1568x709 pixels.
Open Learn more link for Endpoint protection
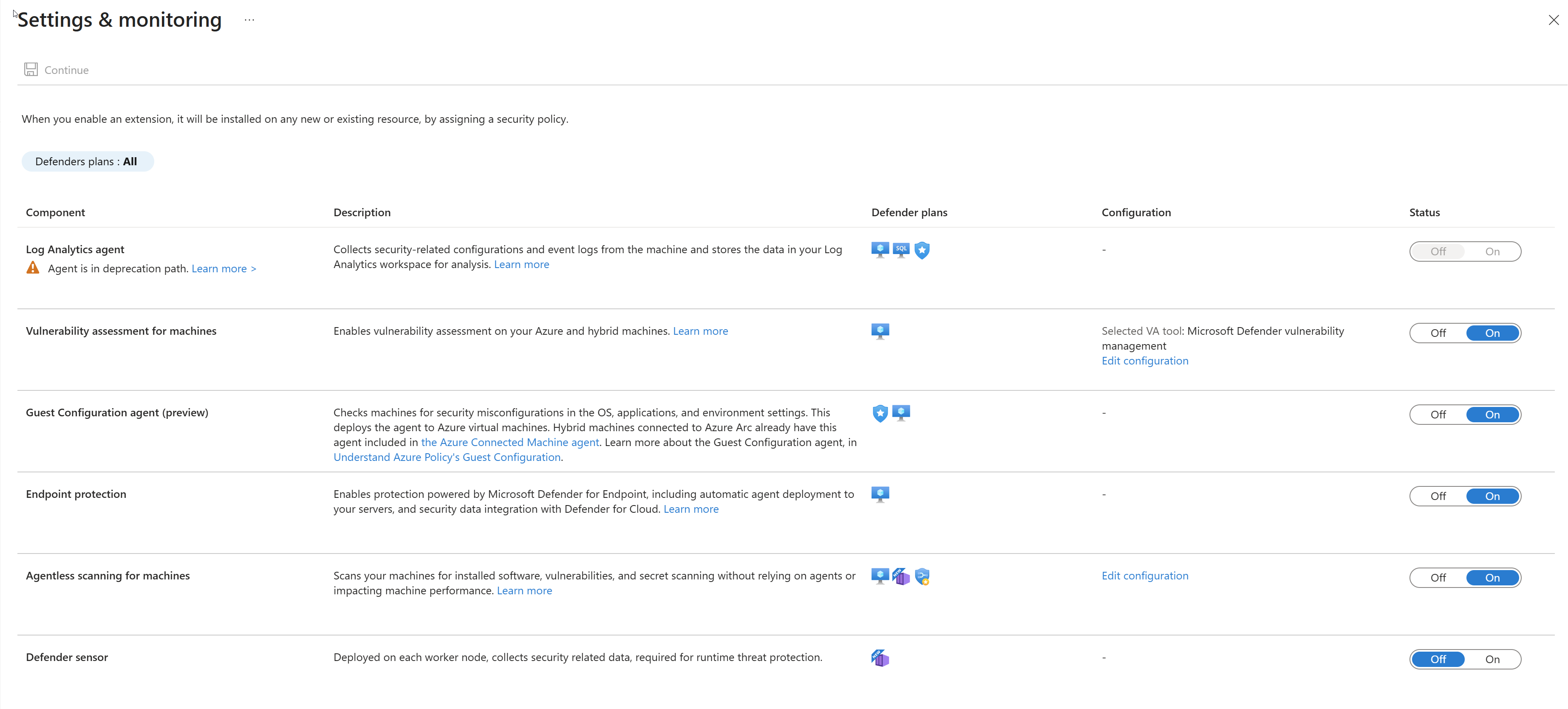coord(691,509)
